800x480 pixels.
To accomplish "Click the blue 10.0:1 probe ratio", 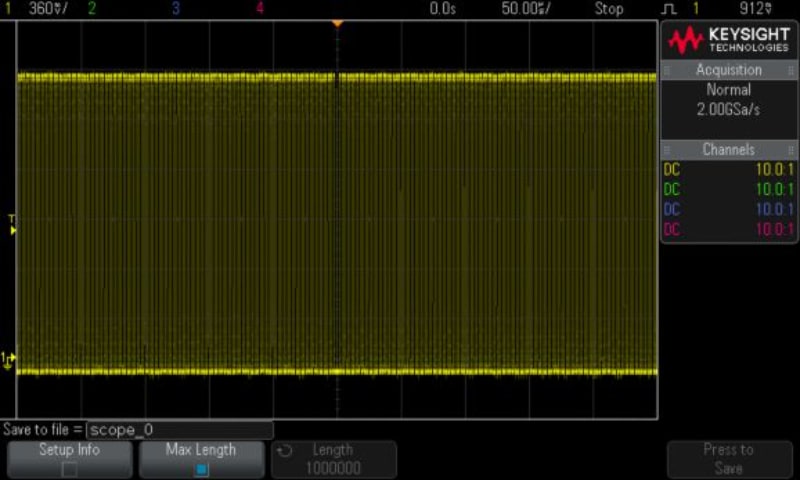I will tap(774, 209).
